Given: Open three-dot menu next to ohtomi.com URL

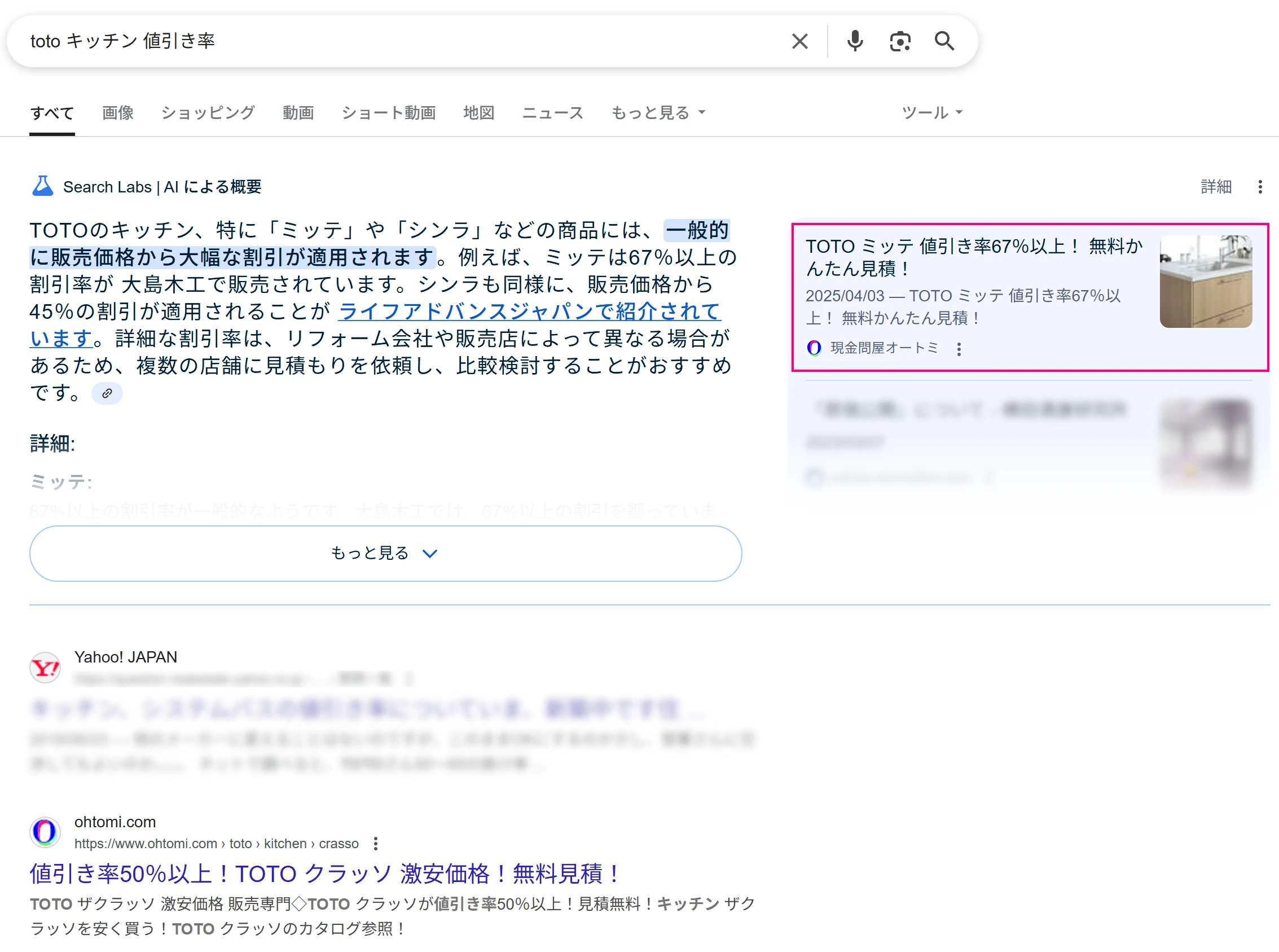Looking at the screenshot, I should point(376,844).
